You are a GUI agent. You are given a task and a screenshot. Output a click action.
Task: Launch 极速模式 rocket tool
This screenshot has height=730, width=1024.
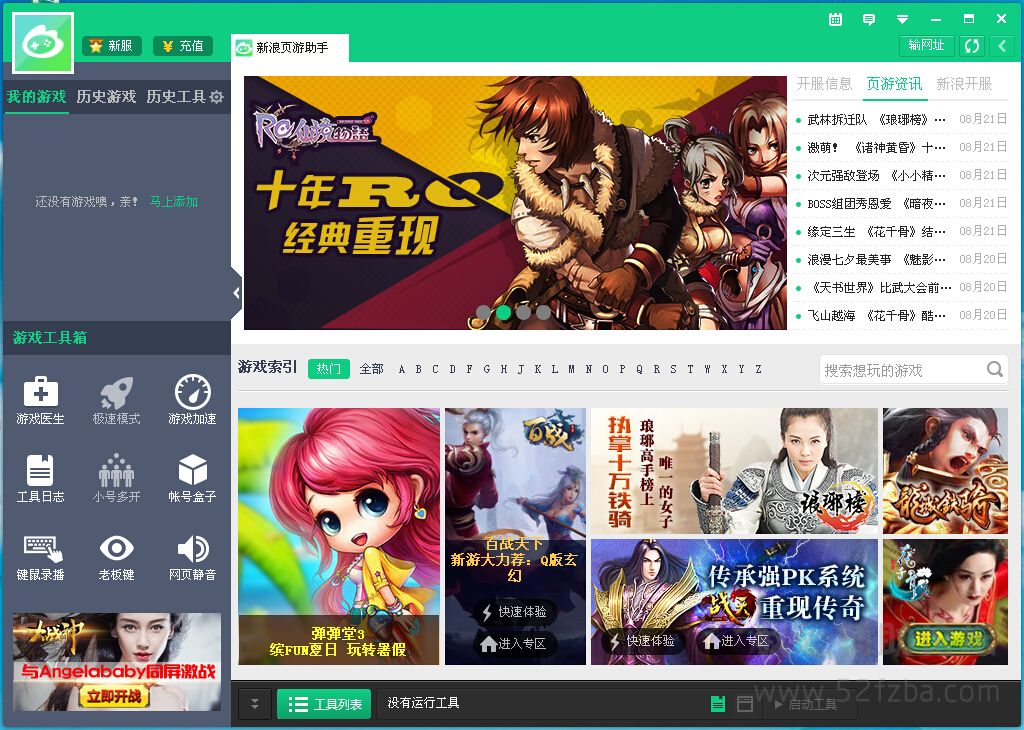point(116,400)
